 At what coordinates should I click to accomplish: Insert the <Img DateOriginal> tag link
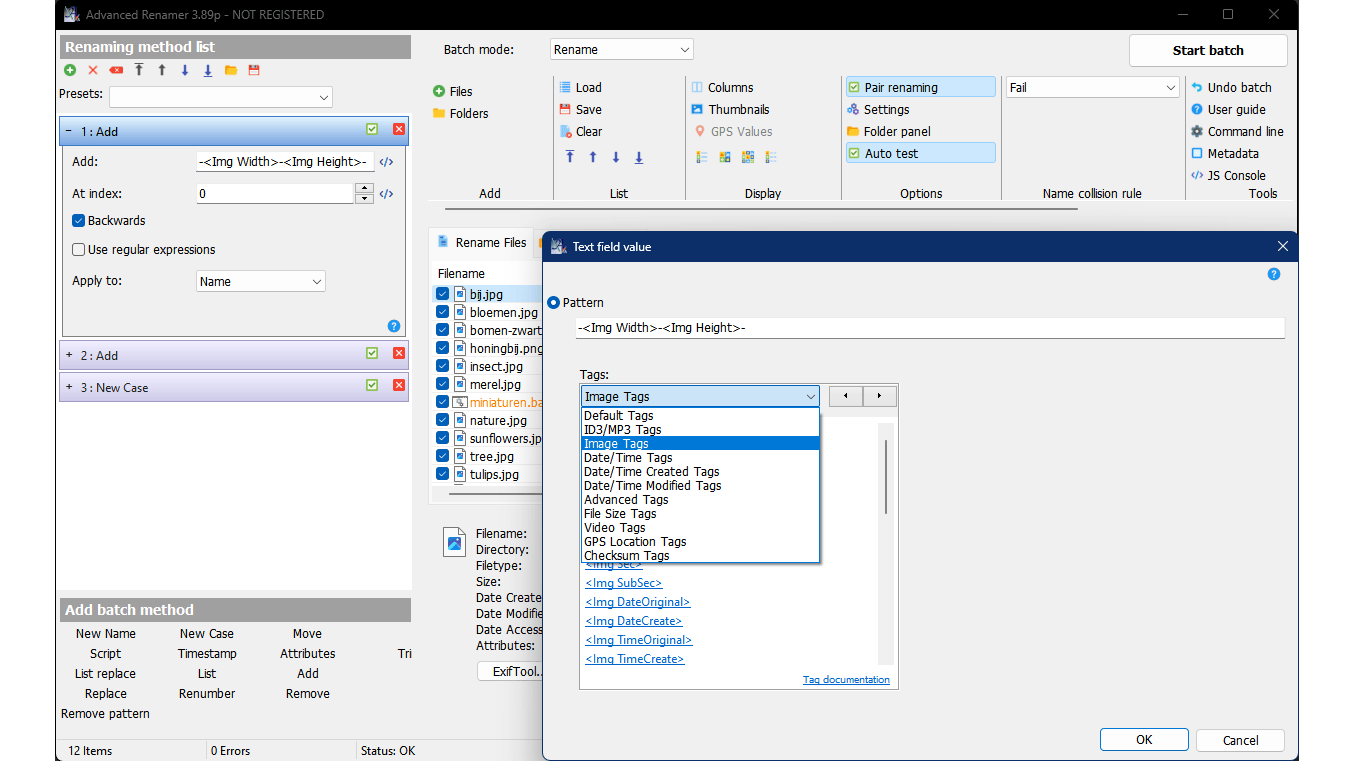click(x=637, y=602)
